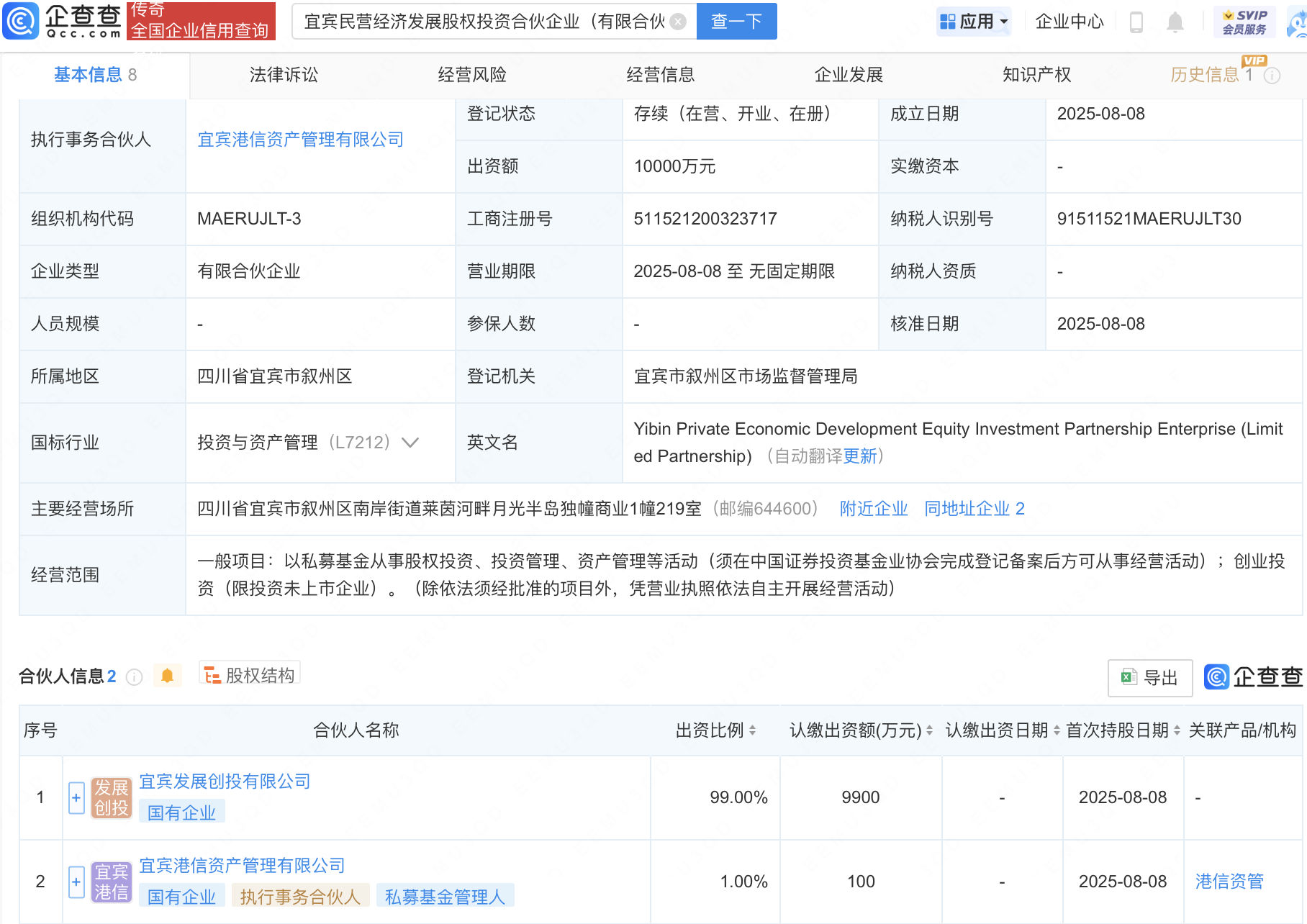Click the 宜宾市叙州区市场监督管理局 registration authority text
Image resolution: width=1307 pixels, height=924 pixels.
[746, 376]
